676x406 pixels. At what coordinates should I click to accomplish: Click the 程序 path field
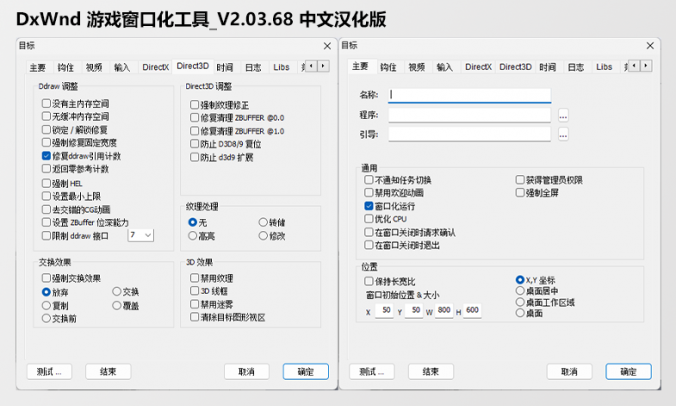(469, 115)
